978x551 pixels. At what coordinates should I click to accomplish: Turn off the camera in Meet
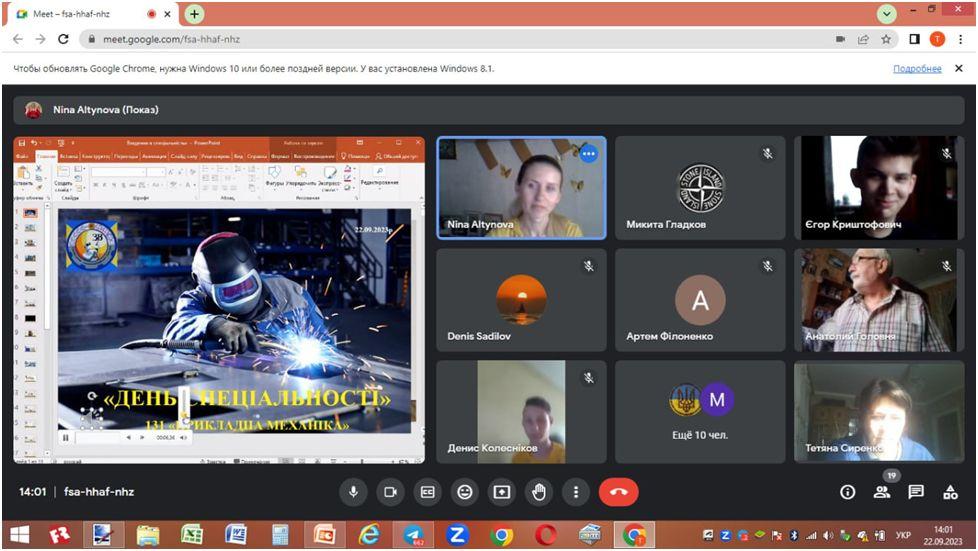[x=390, y=492]
